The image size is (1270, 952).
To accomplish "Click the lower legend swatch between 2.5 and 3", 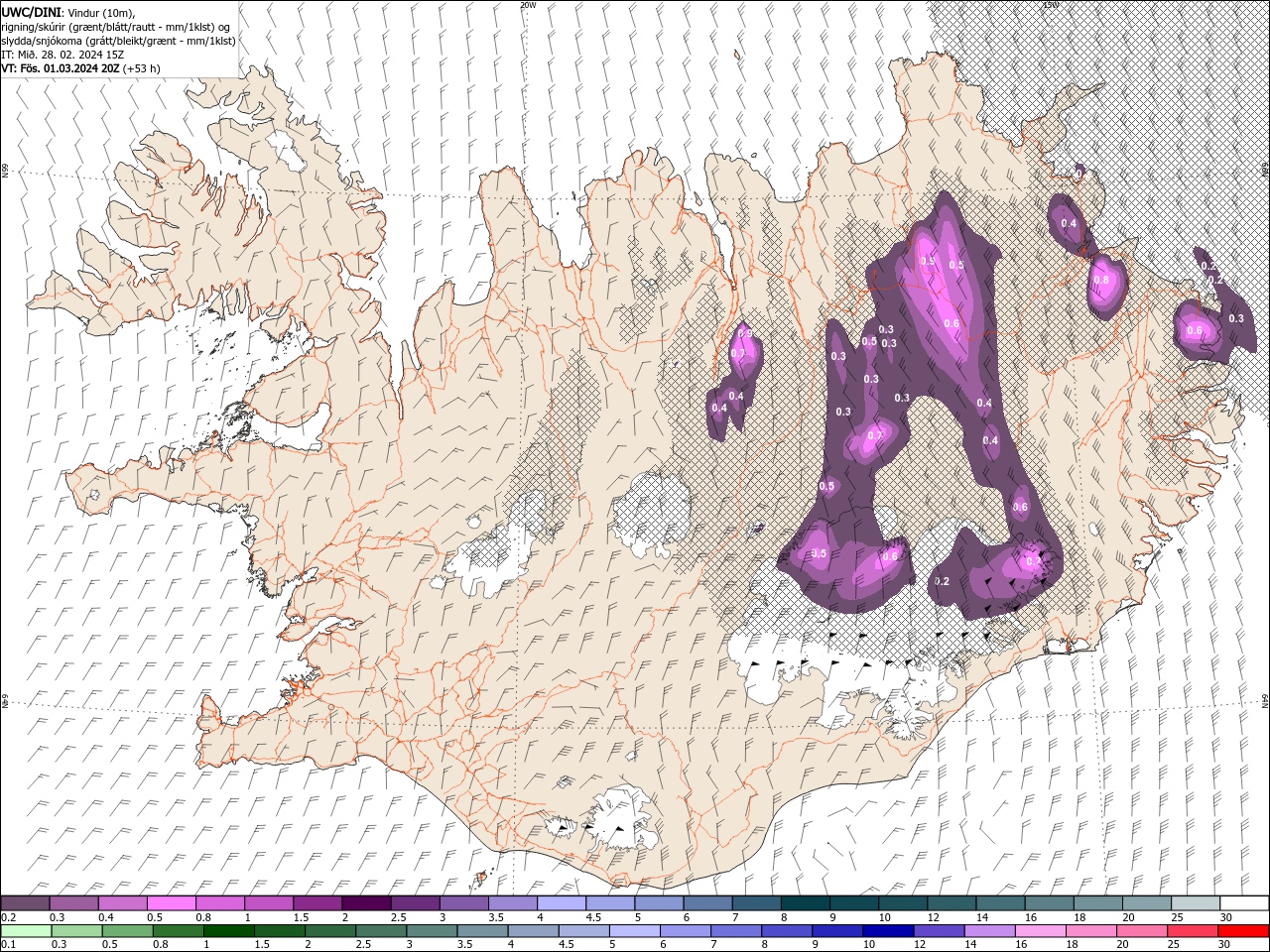I will (381, 931).
